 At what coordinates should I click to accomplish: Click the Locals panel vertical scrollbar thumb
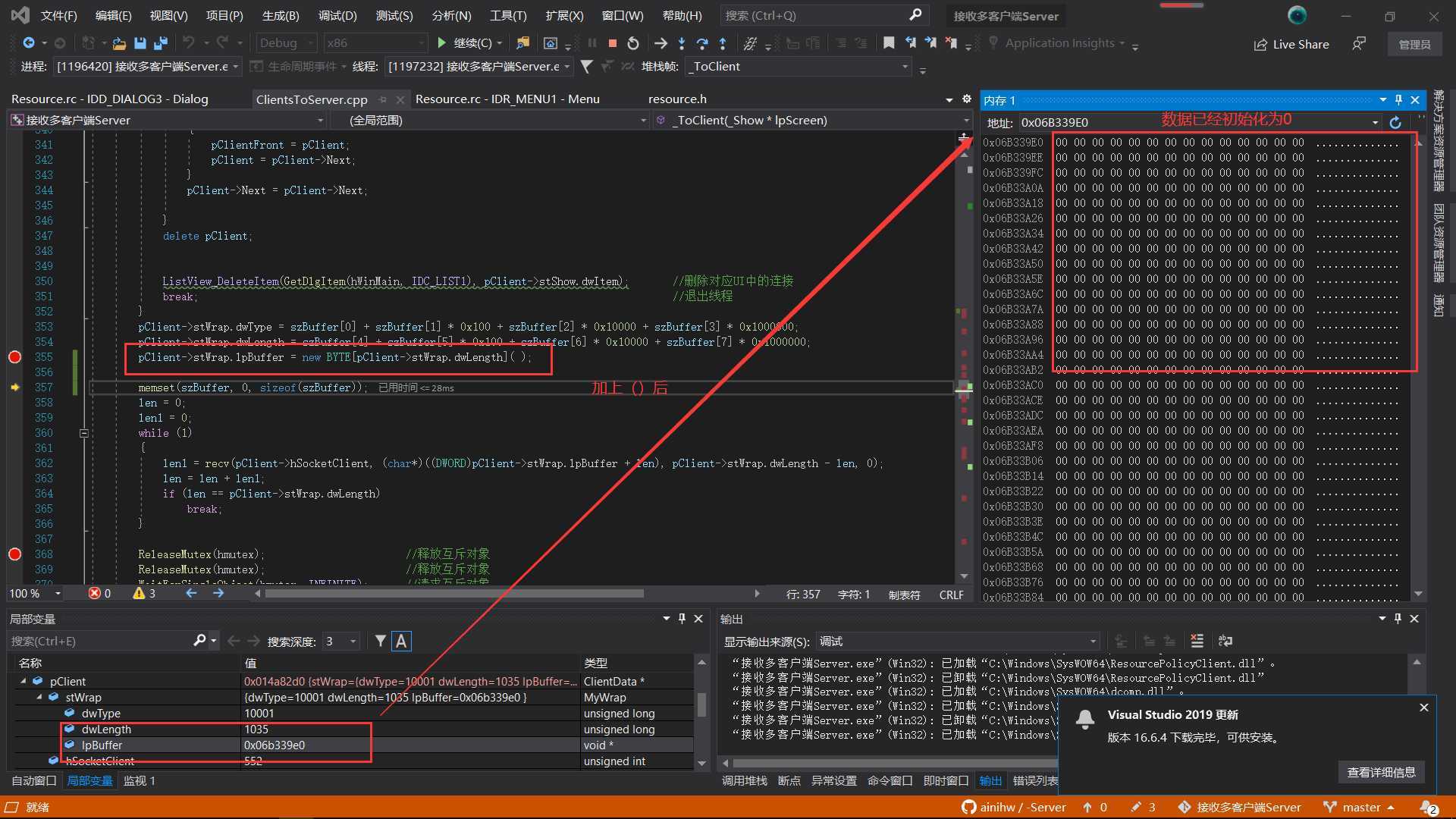pos(701,704)
